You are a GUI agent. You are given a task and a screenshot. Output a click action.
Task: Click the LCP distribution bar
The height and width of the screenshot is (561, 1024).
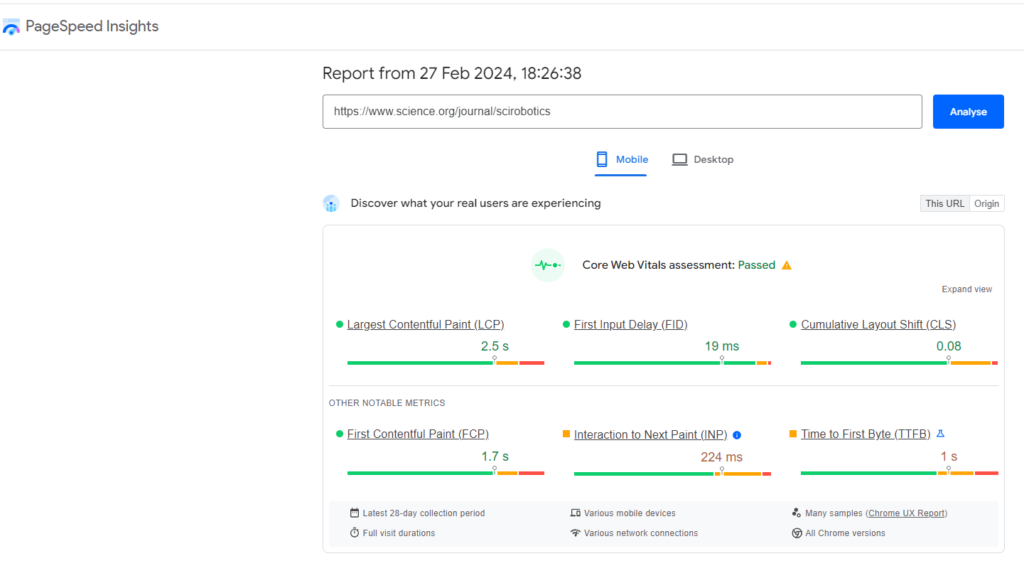[445, 362]
